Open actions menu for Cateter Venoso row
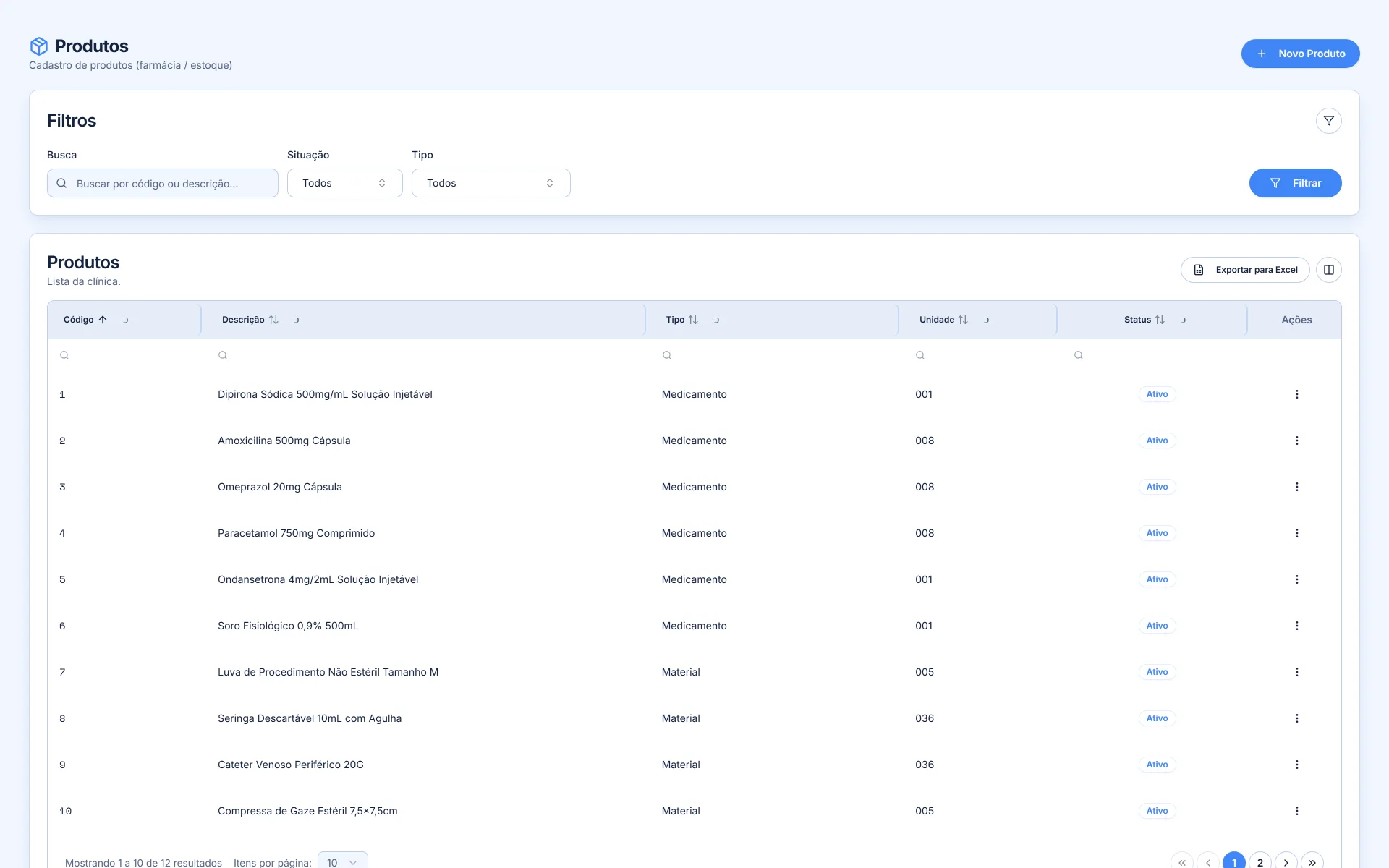The width and height of the screenshot is (1389, 868). pyautogui.click(x=1296, y=765)
